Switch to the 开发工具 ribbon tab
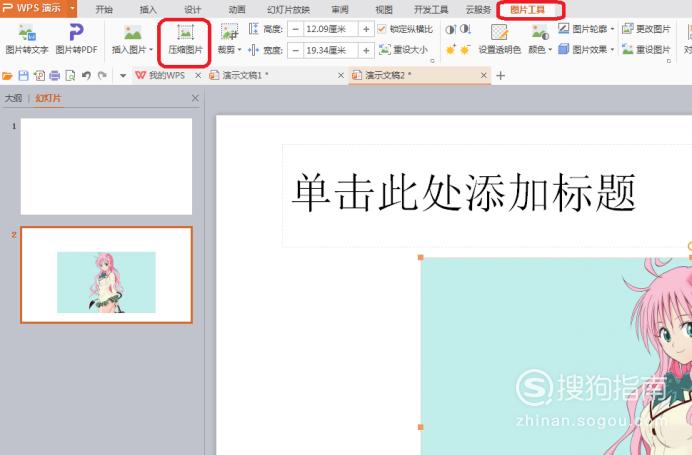 (x=431, y=9)
